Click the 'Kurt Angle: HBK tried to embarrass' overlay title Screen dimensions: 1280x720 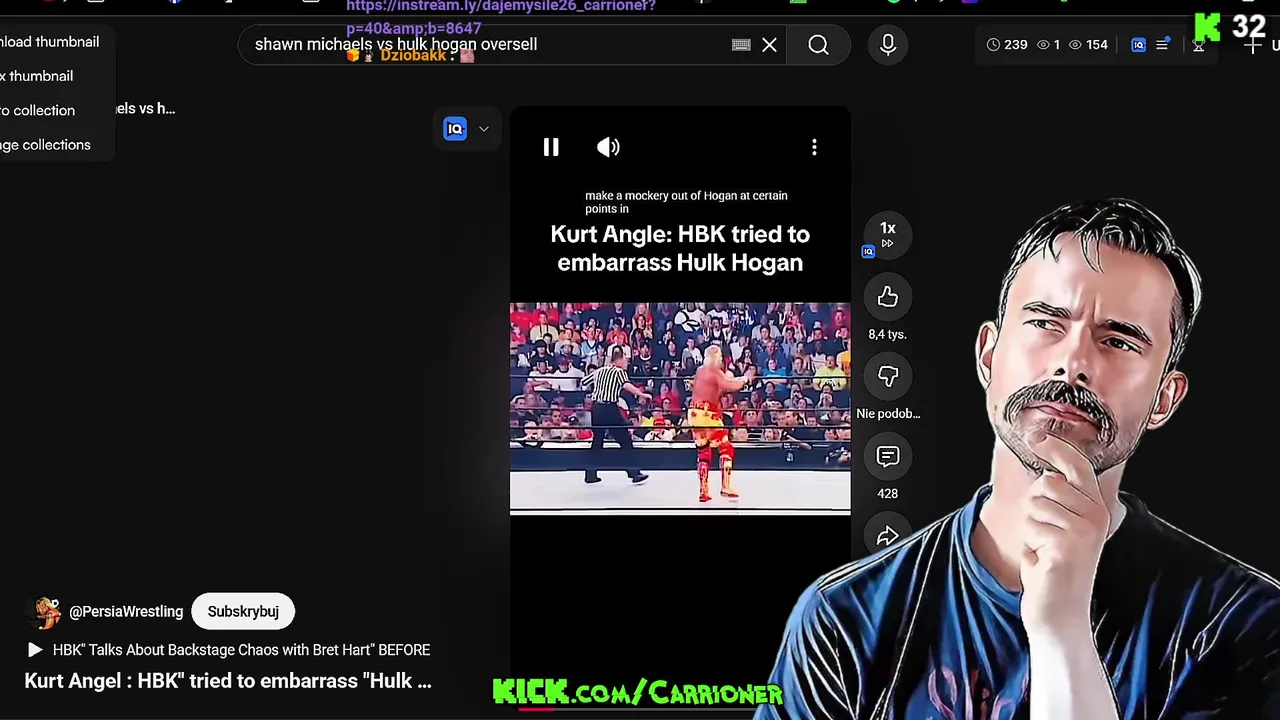pyautogui.click(x=680, y=248)
